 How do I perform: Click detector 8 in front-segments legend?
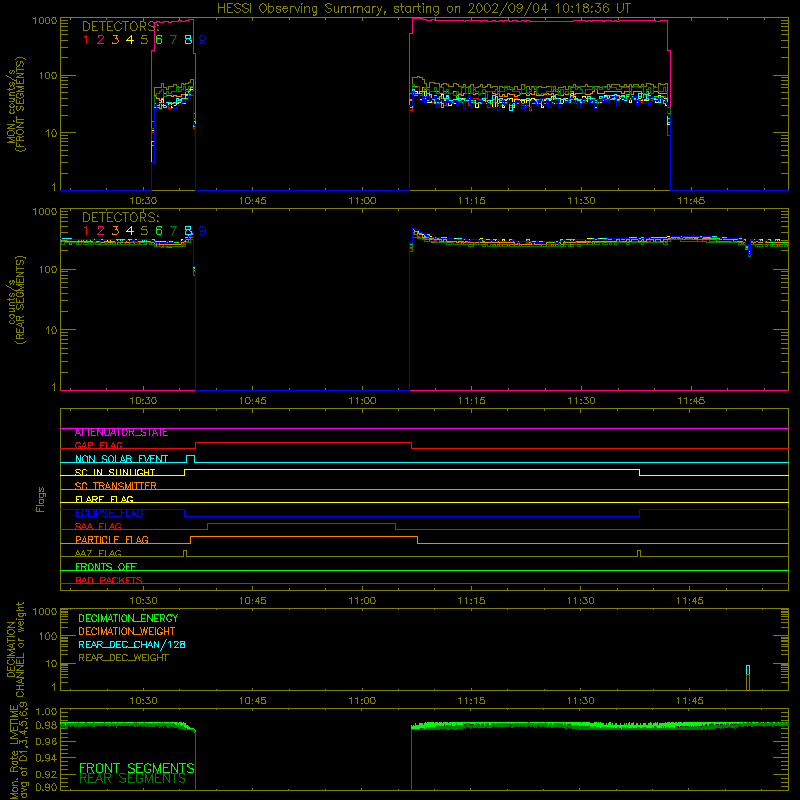point(188,40)
